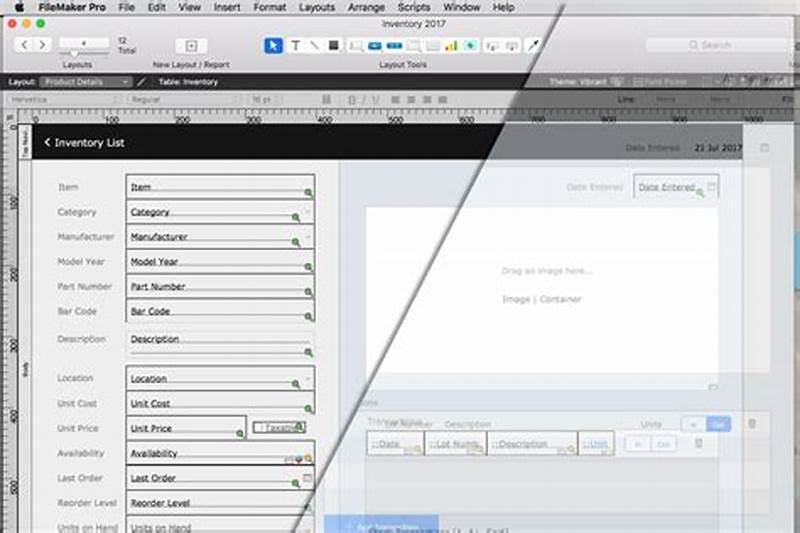Toggle Italic in the format bar
The image size is (800, 533).
pyautogui.click(x=364, y=100)
